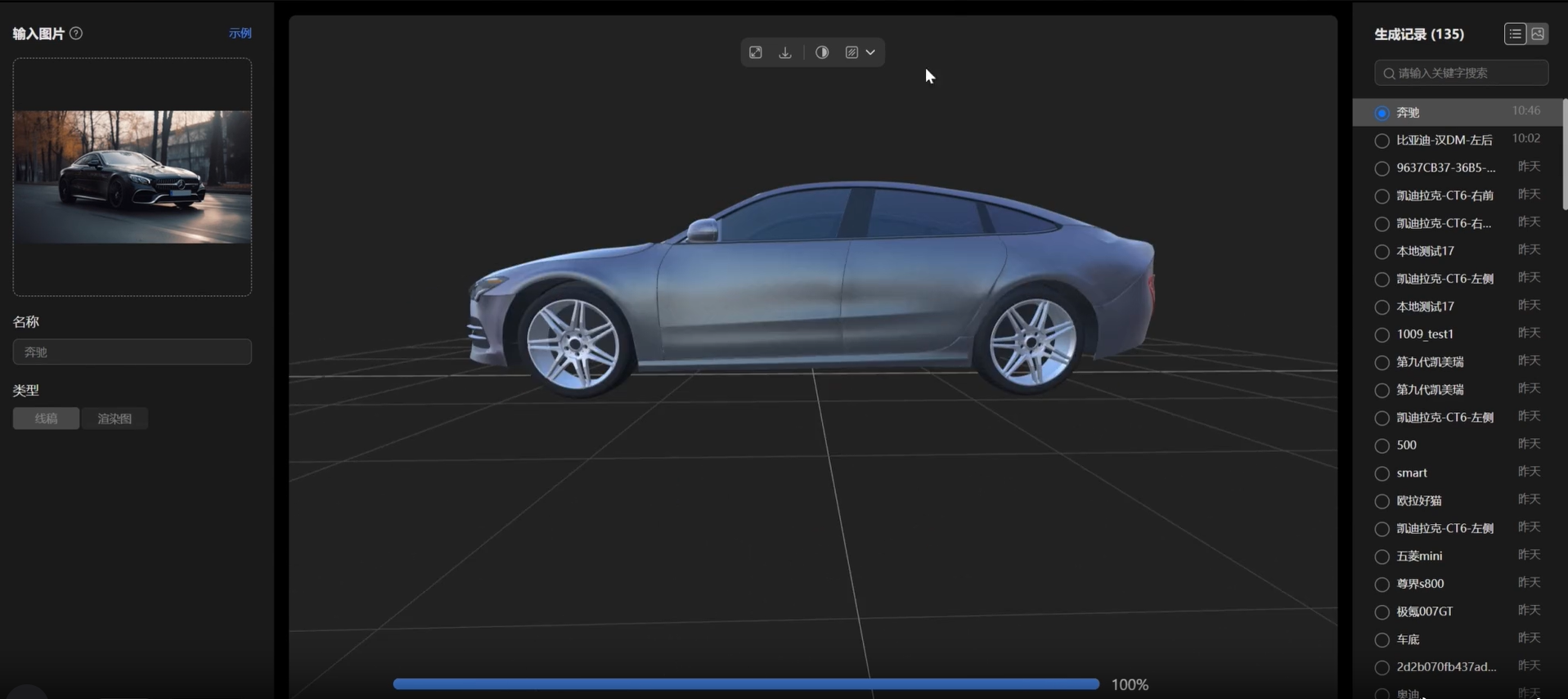The image size is (1568, 699).
Task: Choose the 线稿 type option
Action: 46,419
